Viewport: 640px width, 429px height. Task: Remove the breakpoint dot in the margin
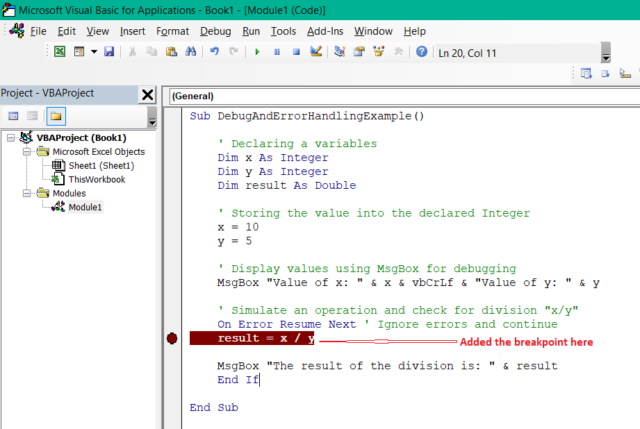[x=172, y=339]
